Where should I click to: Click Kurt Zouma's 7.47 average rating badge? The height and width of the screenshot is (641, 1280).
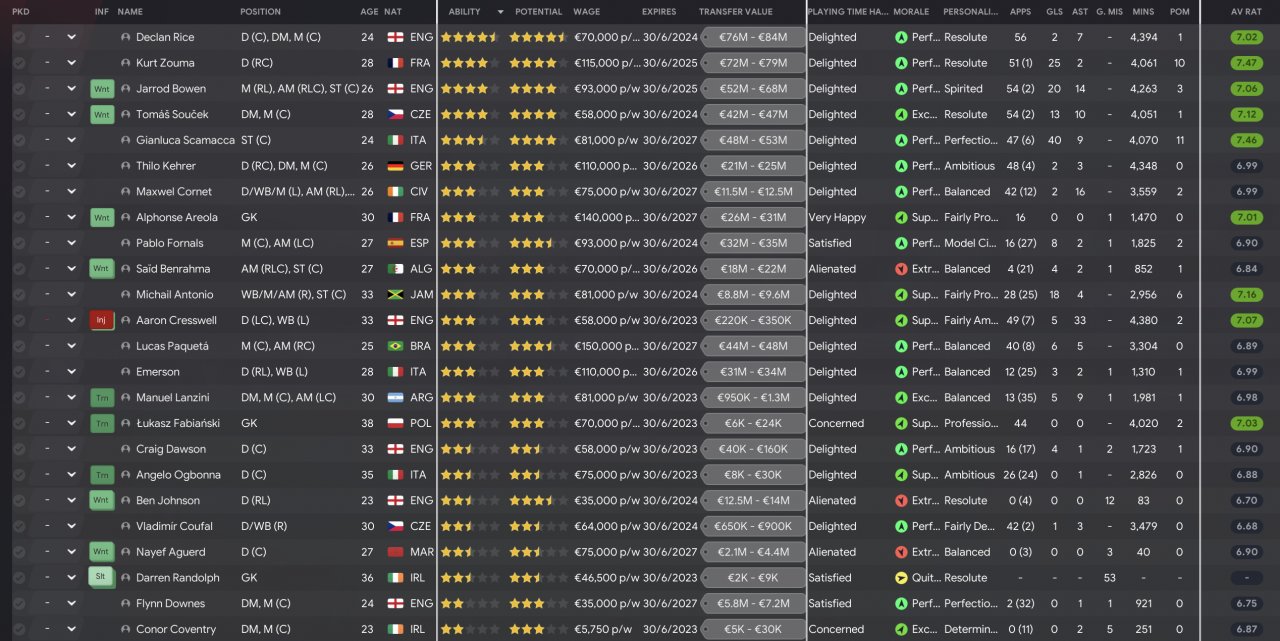1246,63
